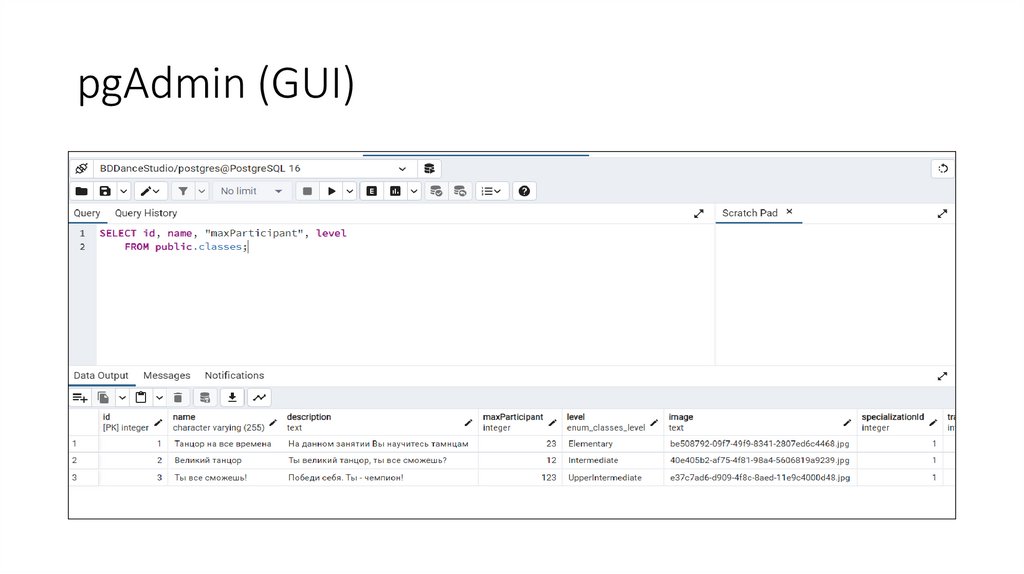
Task: Close the Scratch Pad tab
Action: click(x=790, y=212)
